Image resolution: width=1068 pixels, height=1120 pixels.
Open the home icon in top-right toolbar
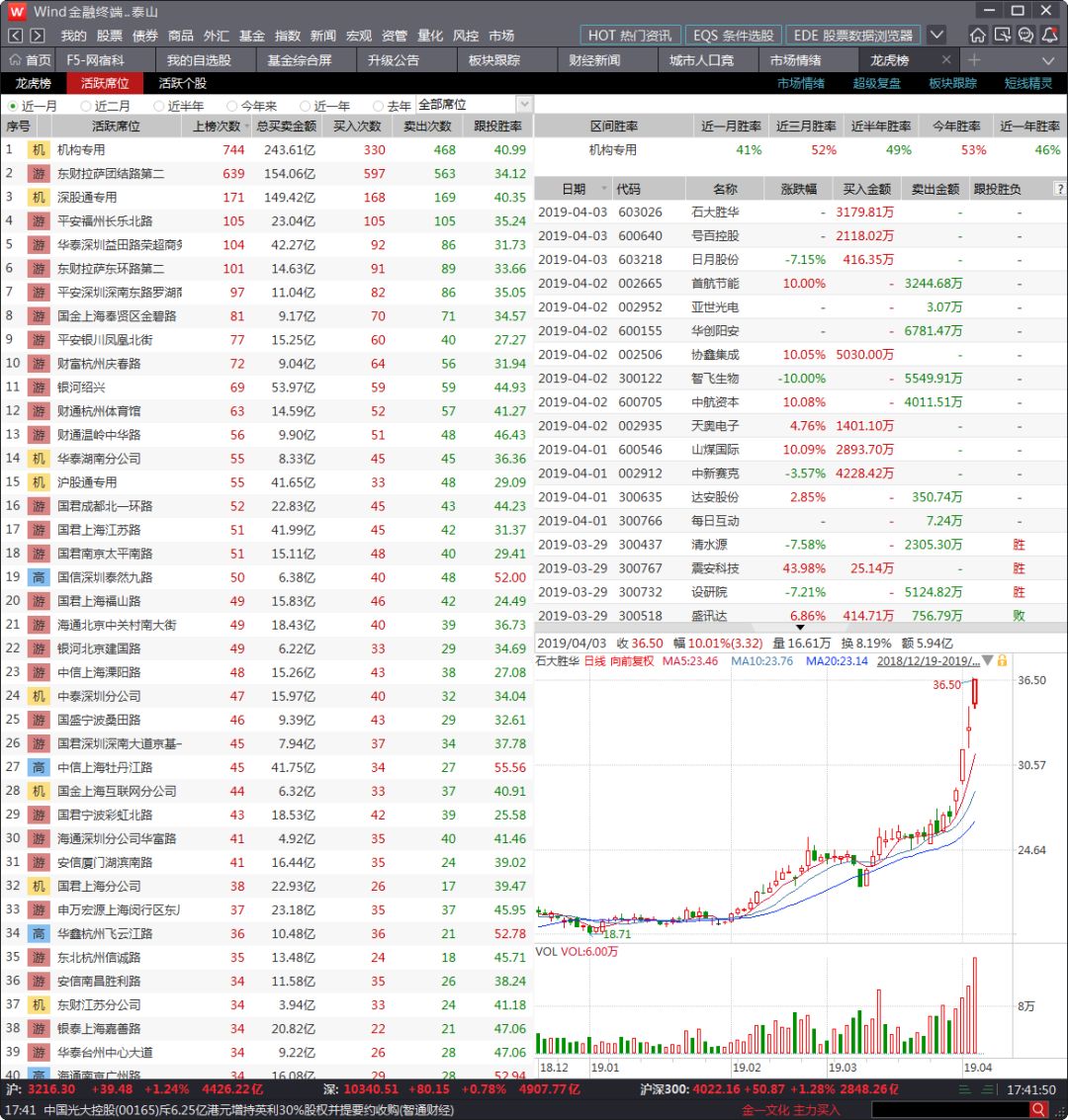977,35
